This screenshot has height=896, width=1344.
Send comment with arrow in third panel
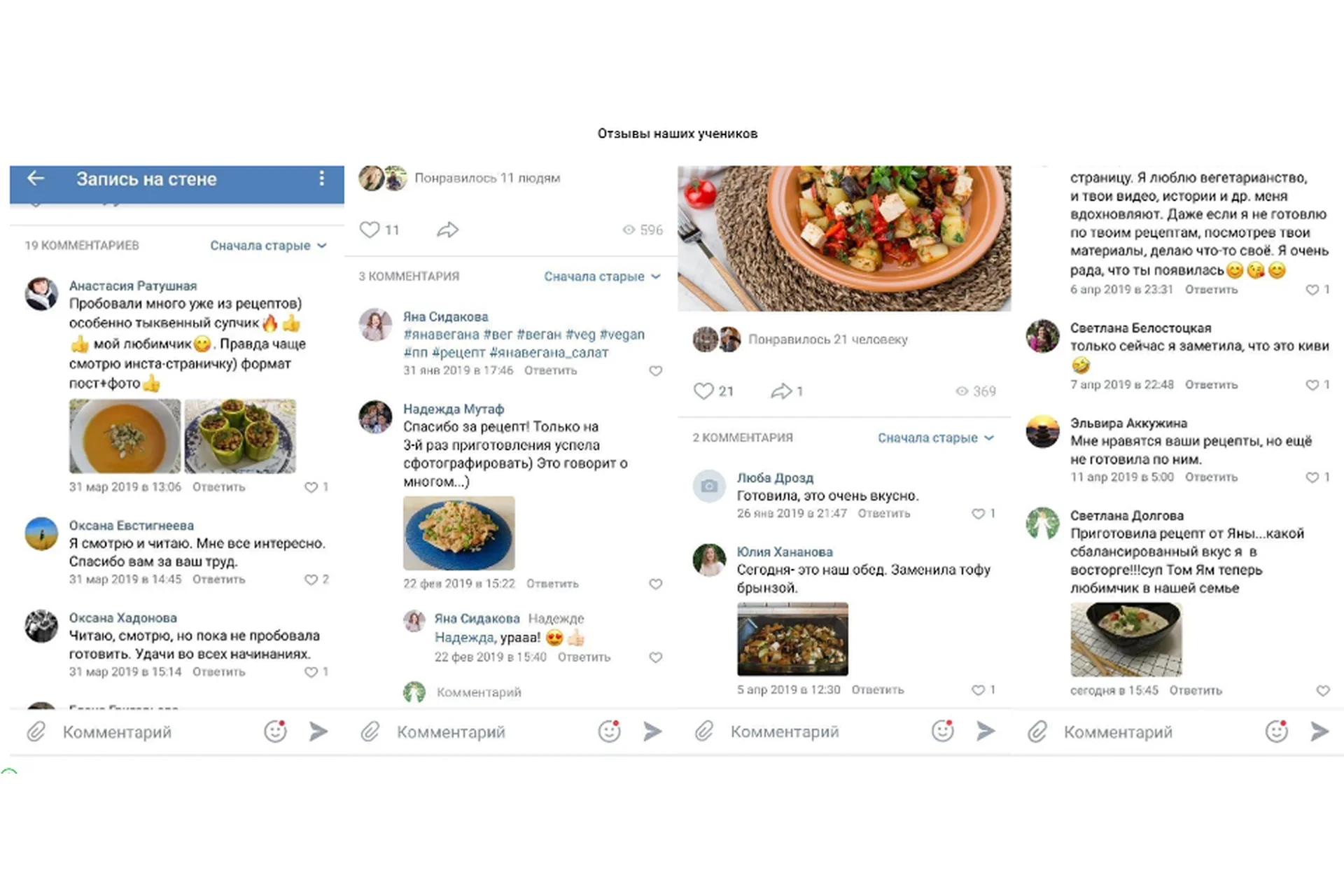(986, 731)
